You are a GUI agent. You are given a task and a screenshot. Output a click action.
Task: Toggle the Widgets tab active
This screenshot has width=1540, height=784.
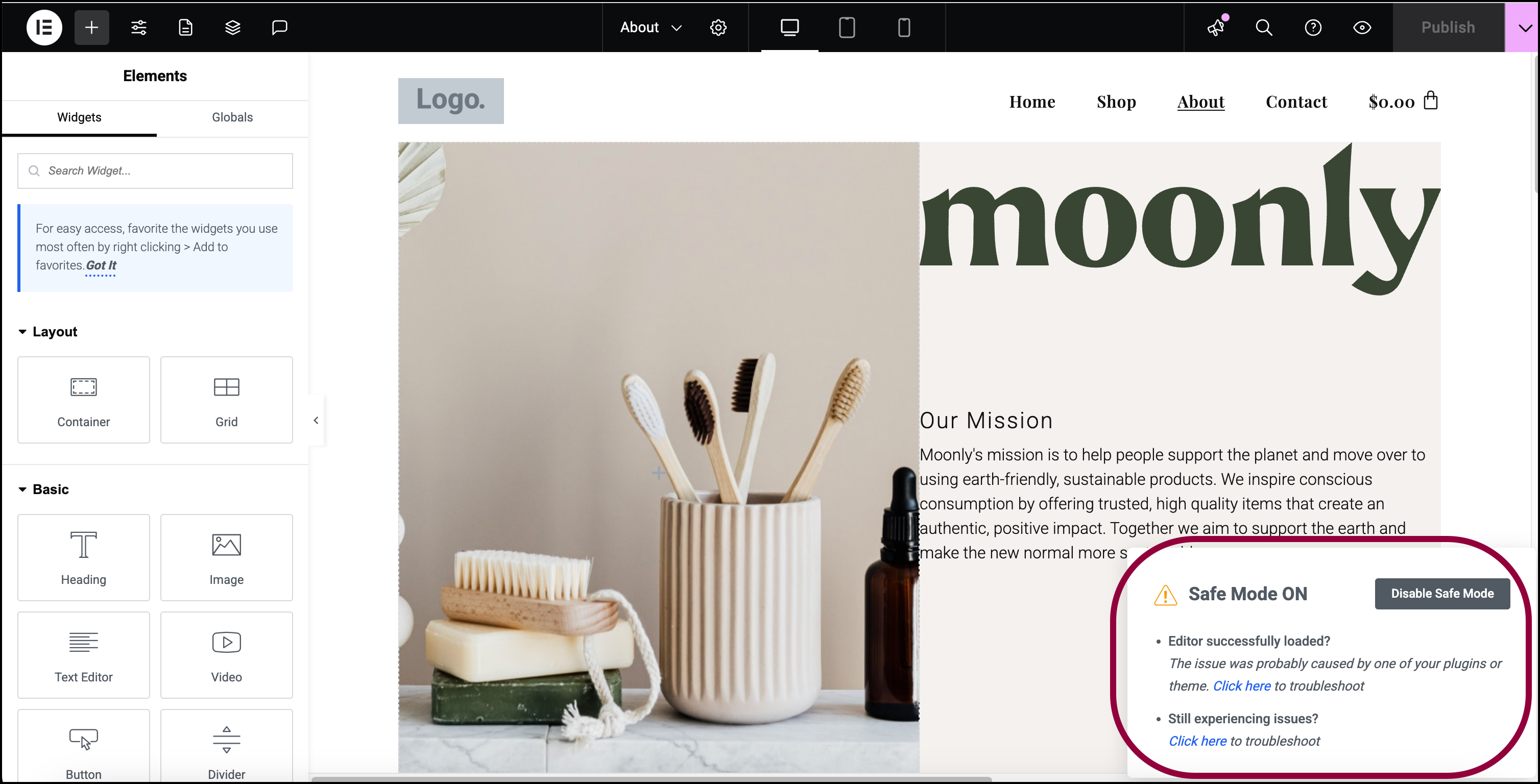79,117
